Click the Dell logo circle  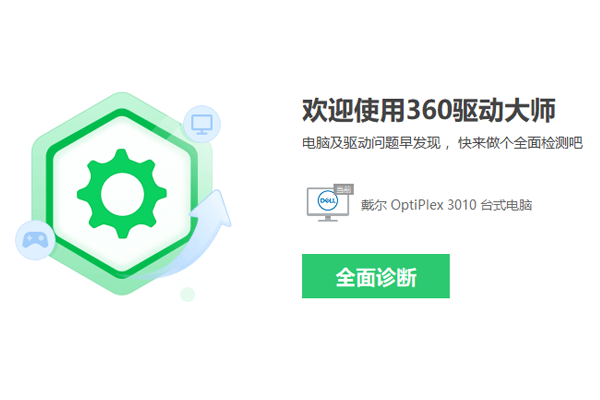328,201
